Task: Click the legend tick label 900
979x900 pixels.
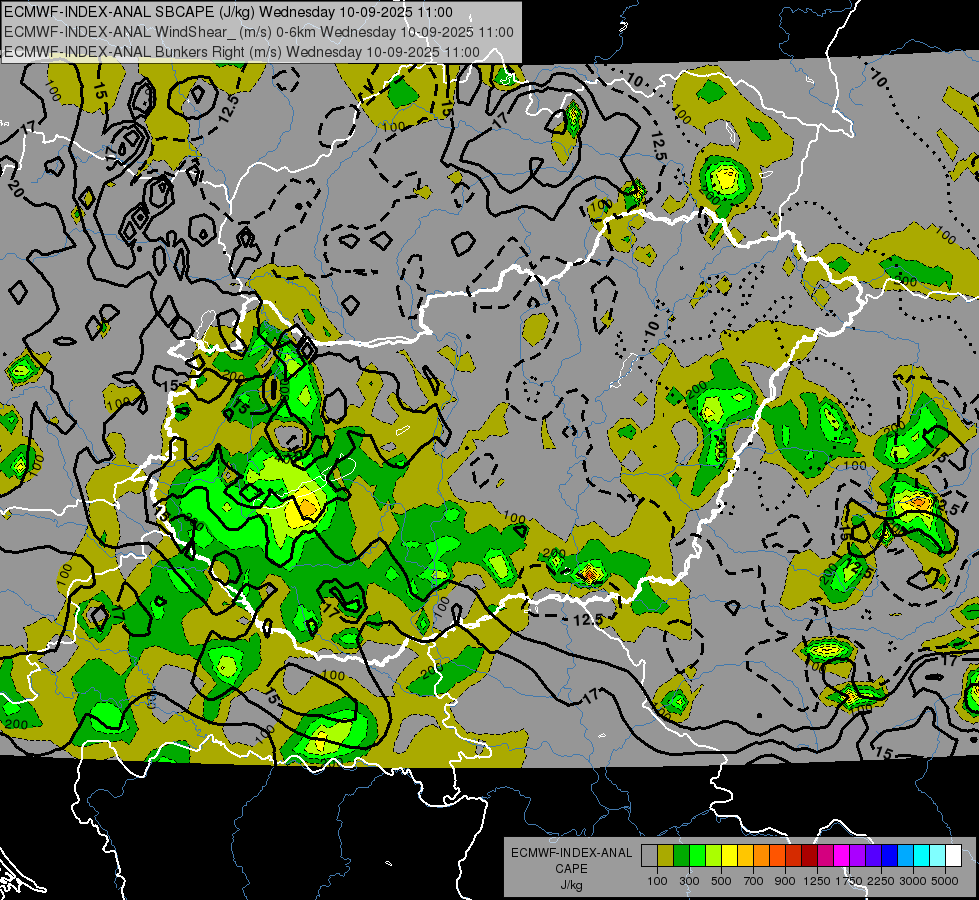Action: [x=785, y=881]
